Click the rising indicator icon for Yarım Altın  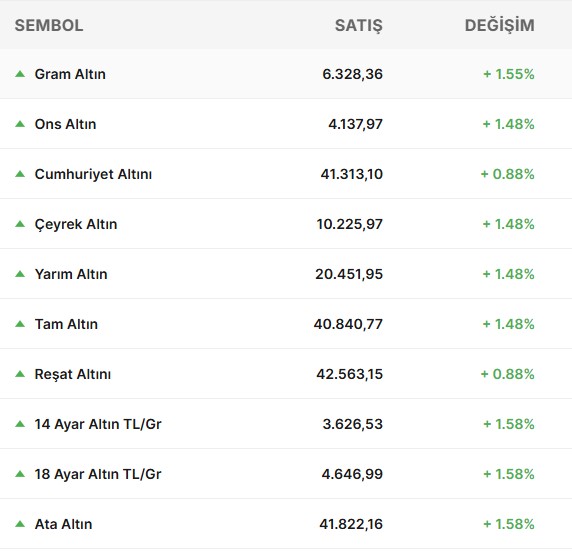click(x=20, y=274)
